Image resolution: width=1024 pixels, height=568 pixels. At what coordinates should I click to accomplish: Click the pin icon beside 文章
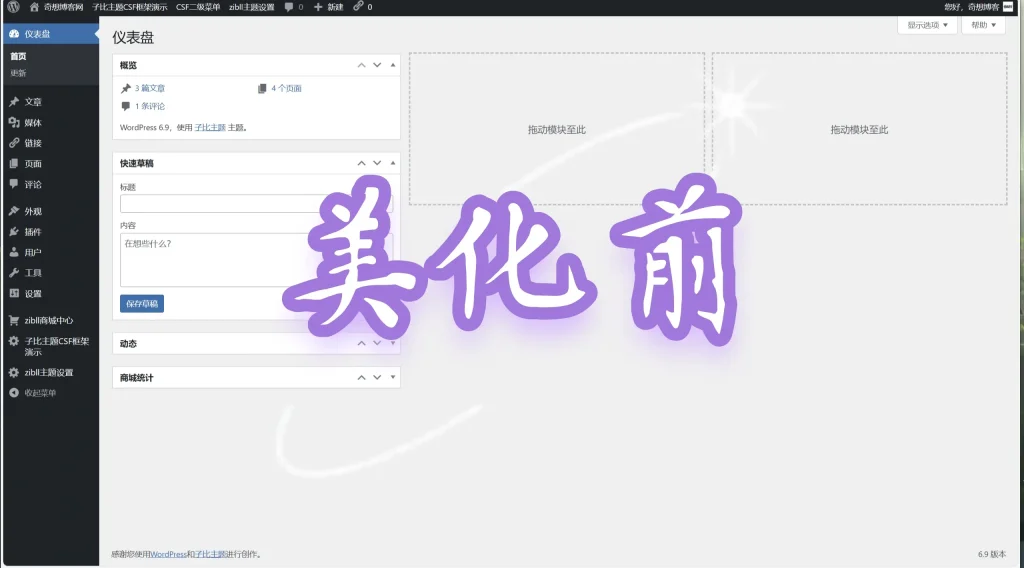click(x=14, y=102)
